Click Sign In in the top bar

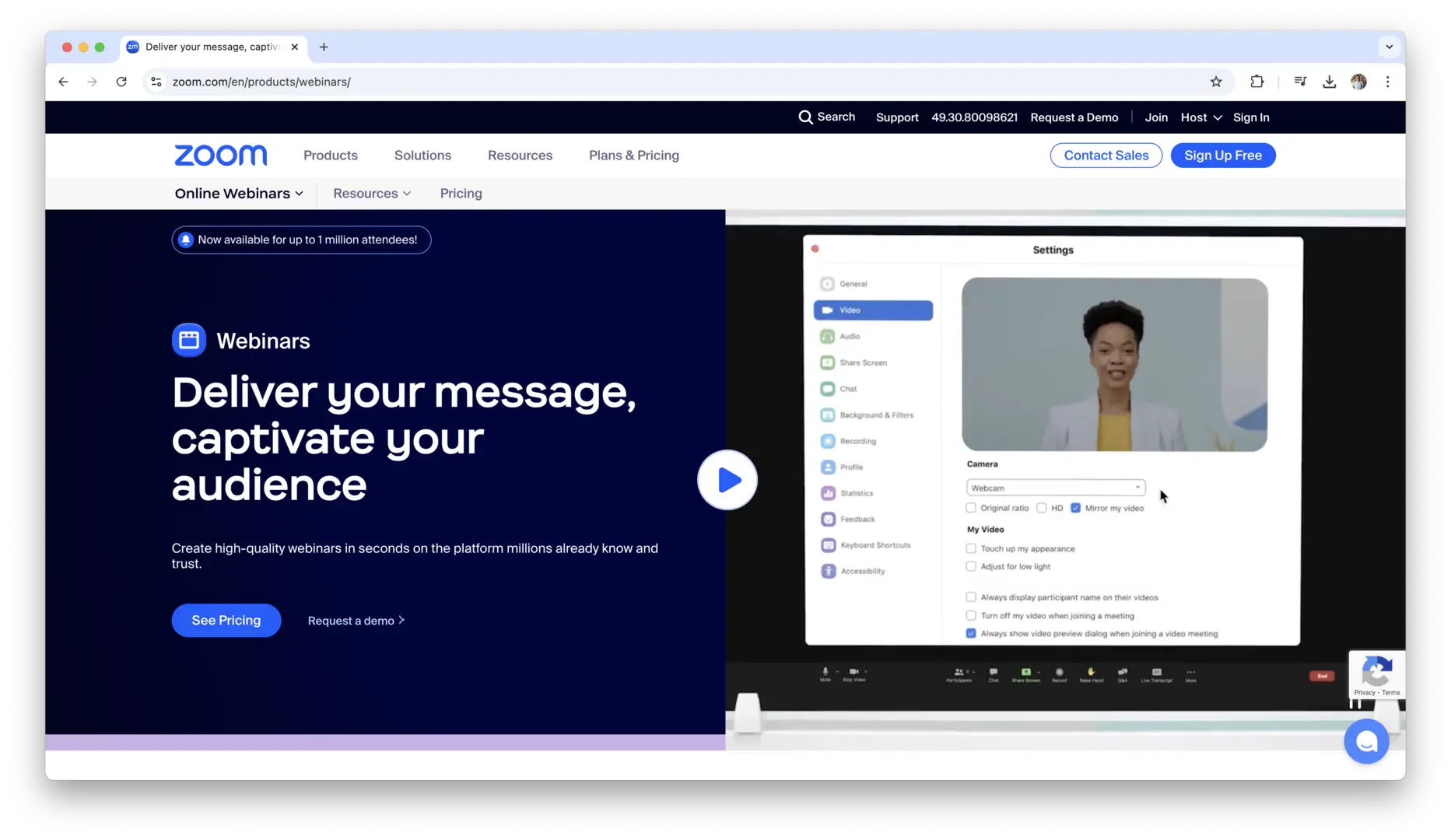[1251, 117]
